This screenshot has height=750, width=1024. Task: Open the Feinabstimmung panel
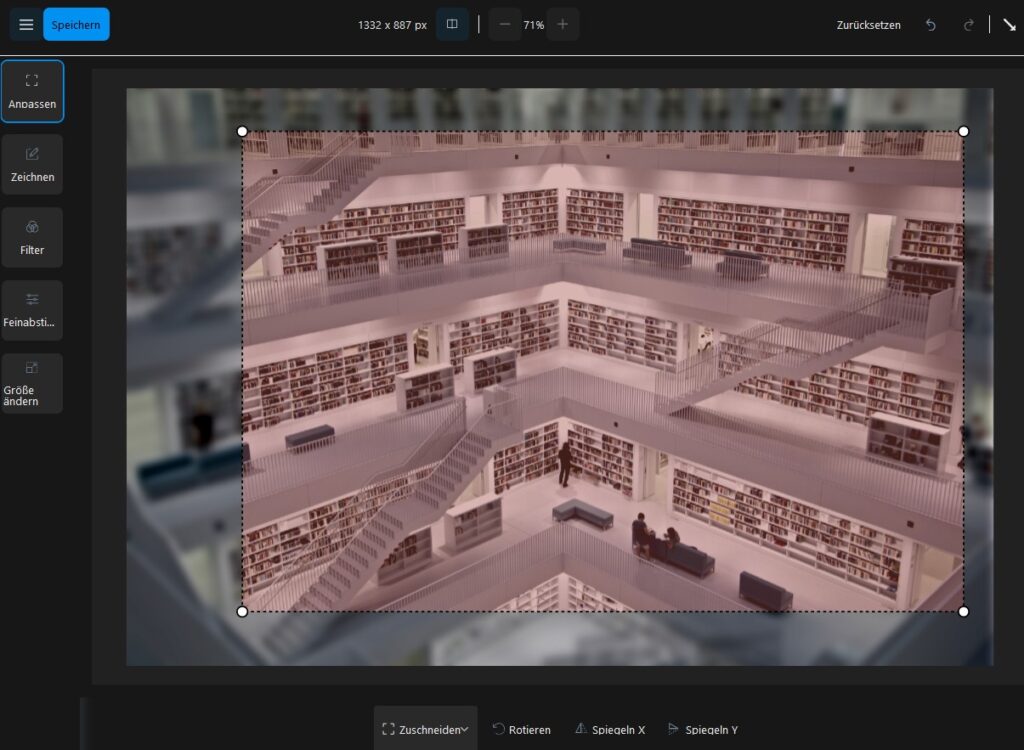(x=32, y=310)
